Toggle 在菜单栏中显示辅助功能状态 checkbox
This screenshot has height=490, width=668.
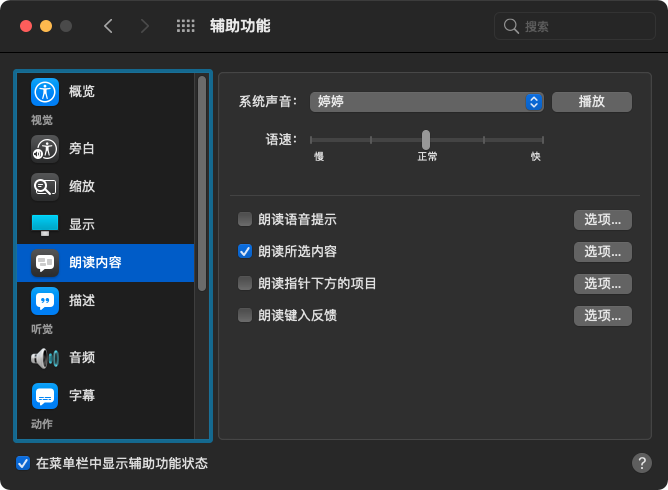click(x=23, y=463)
